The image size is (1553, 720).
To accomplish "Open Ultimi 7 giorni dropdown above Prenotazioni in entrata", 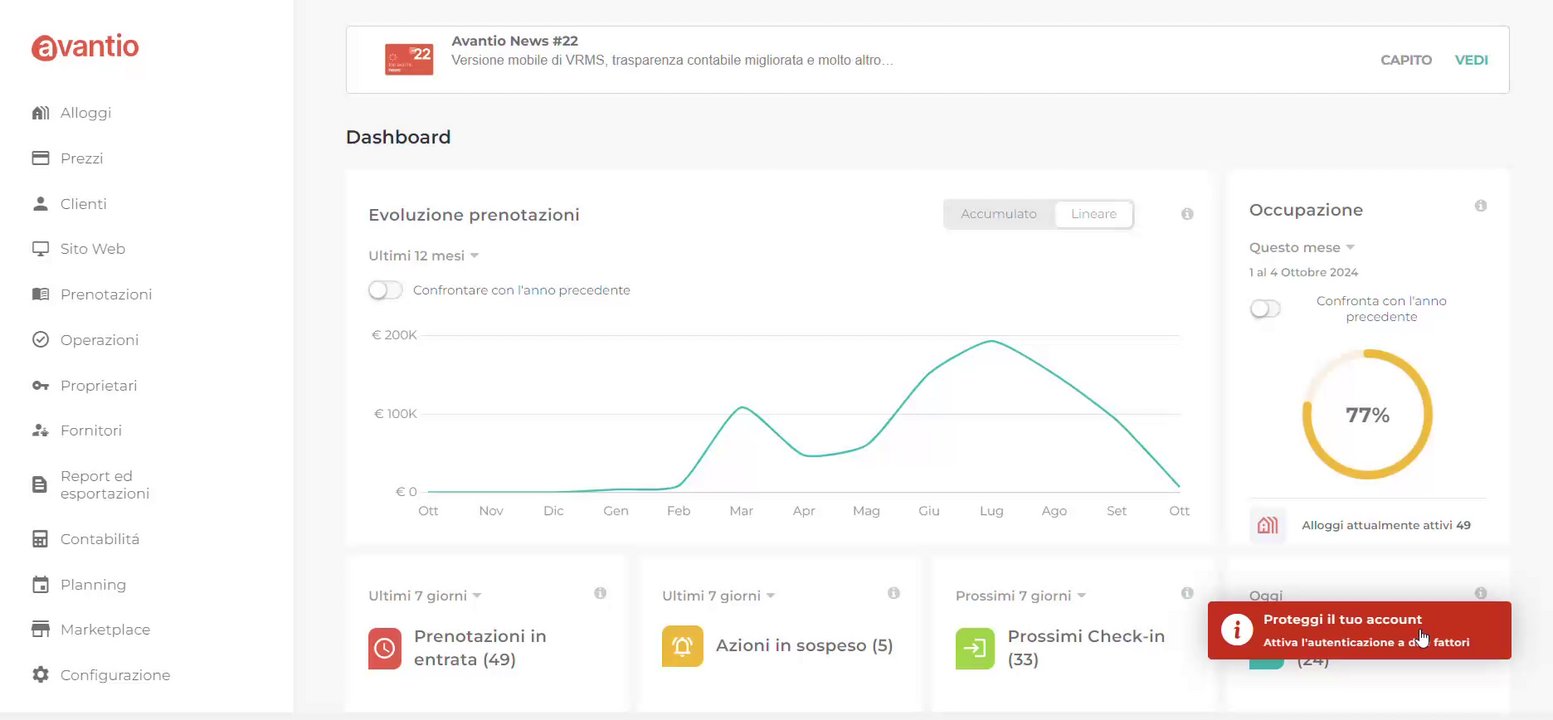I will [425, 596].
